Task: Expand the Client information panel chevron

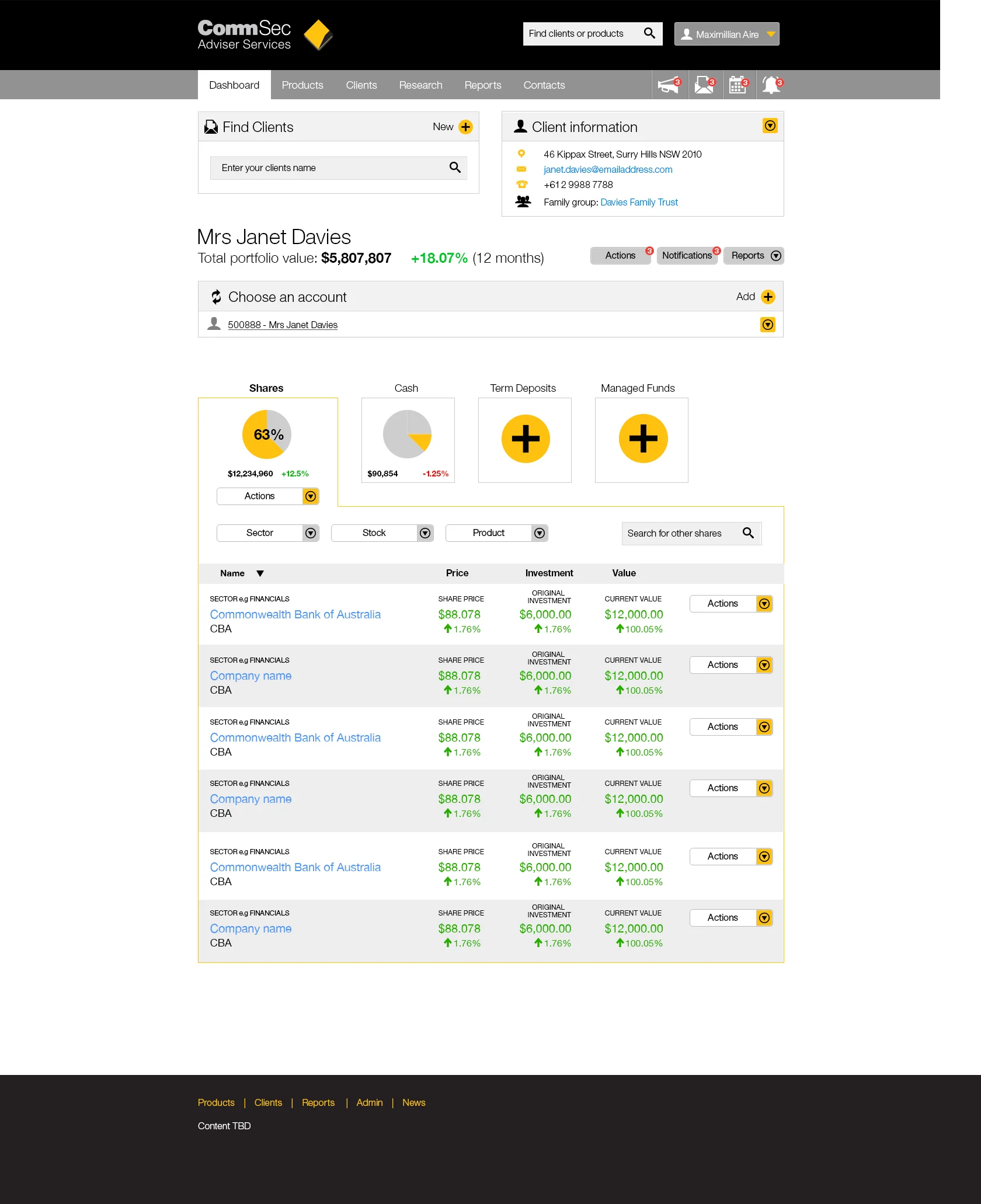Action: point(770,126)
